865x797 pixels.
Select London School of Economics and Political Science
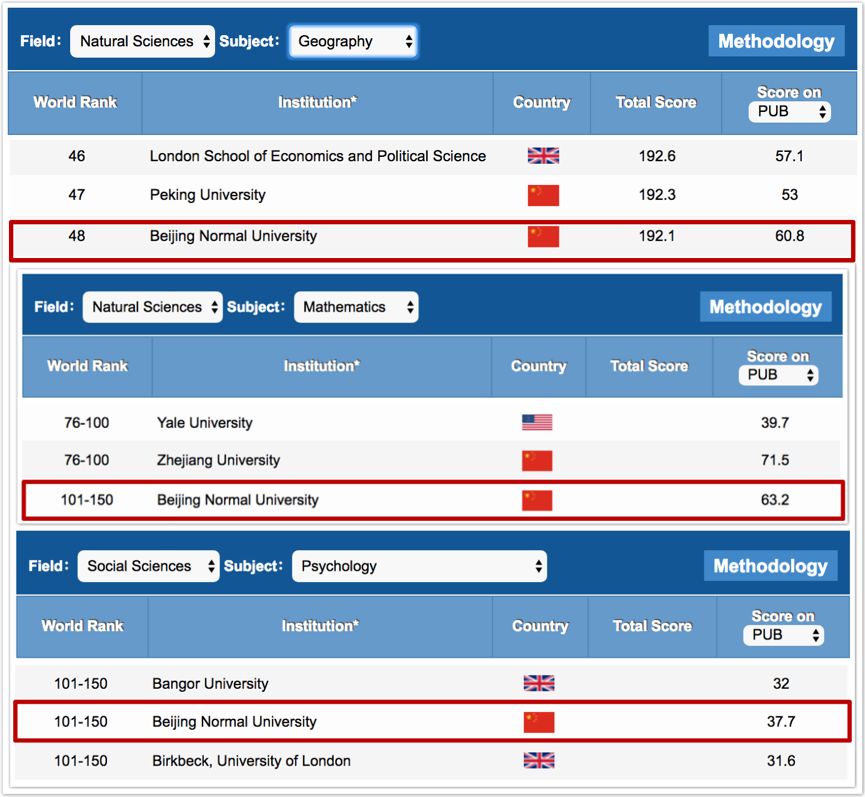[318, 156]
